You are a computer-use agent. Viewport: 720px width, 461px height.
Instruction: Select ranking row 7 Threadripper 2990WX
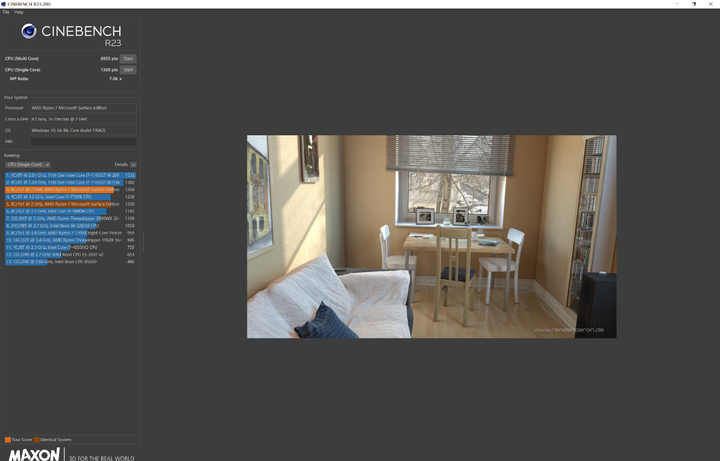(x=70, y=219)
